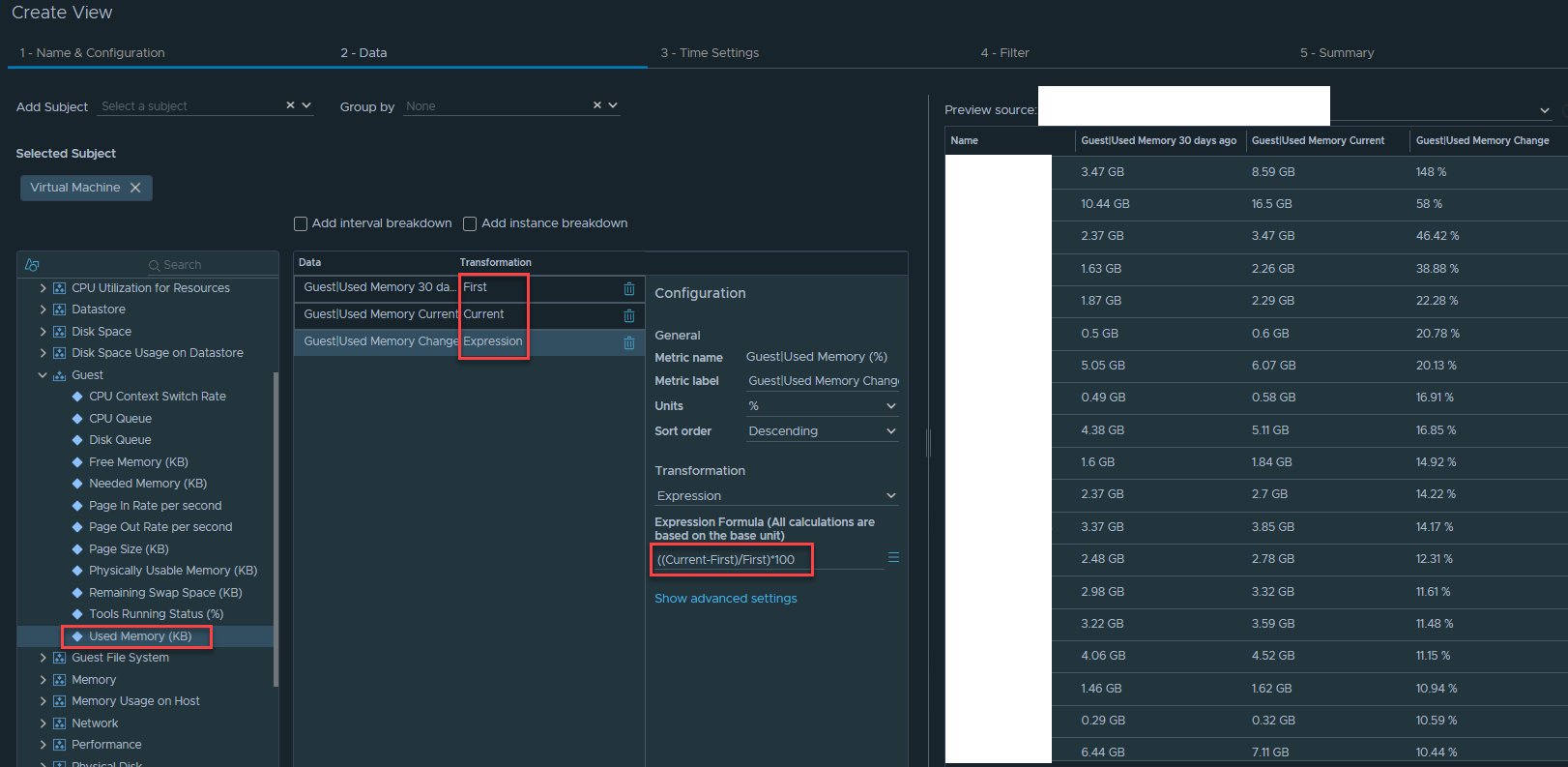This screenshot has width=1568, height=767.
Task: Open the Preview source dropdown arrow
Action: pyautogui.click(x=1545, y=110)
